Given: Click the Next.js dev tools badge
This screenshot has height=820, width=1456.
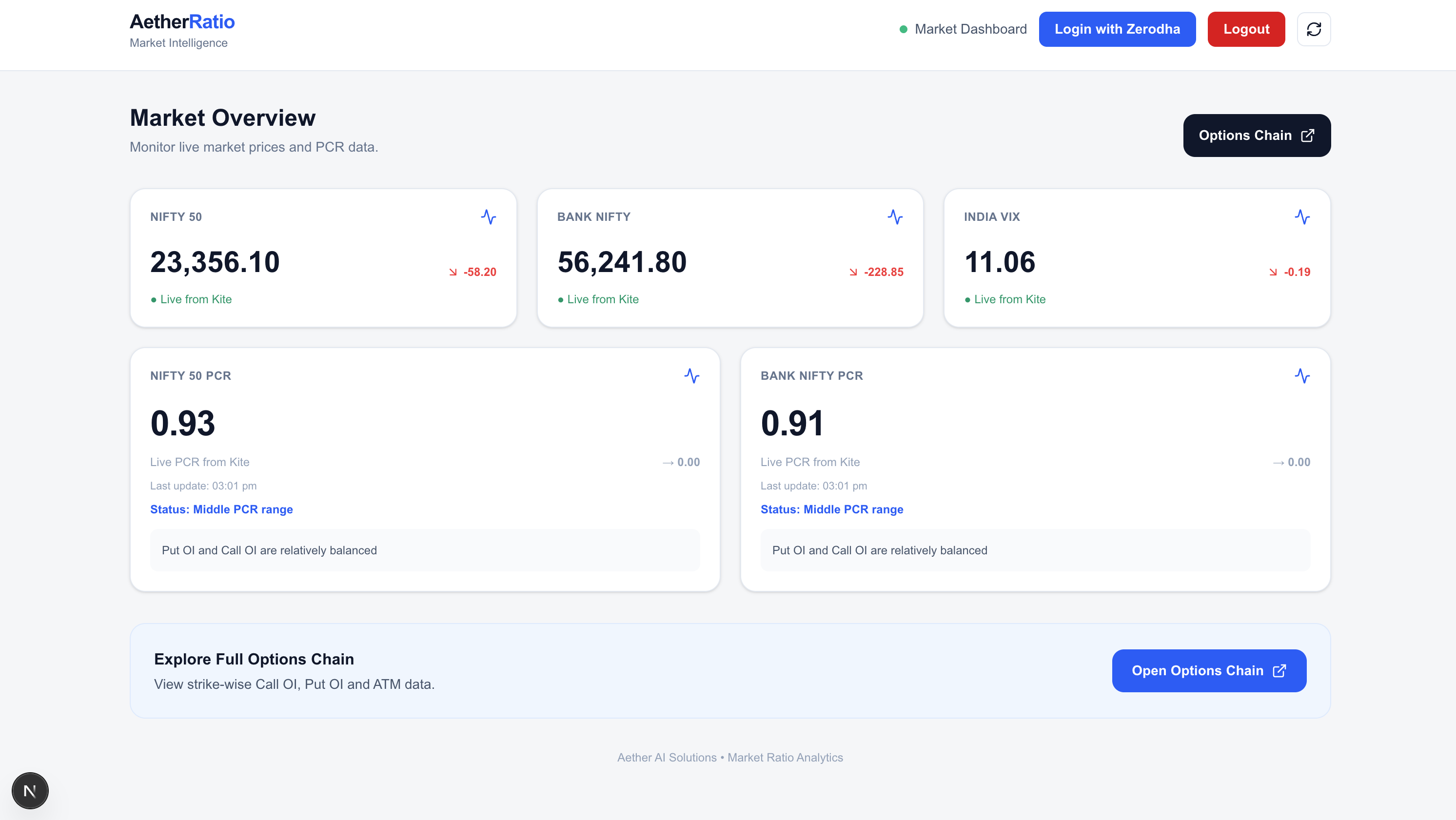Looking at the screenshot, I should pyautogui.click(x=30, y=790).
